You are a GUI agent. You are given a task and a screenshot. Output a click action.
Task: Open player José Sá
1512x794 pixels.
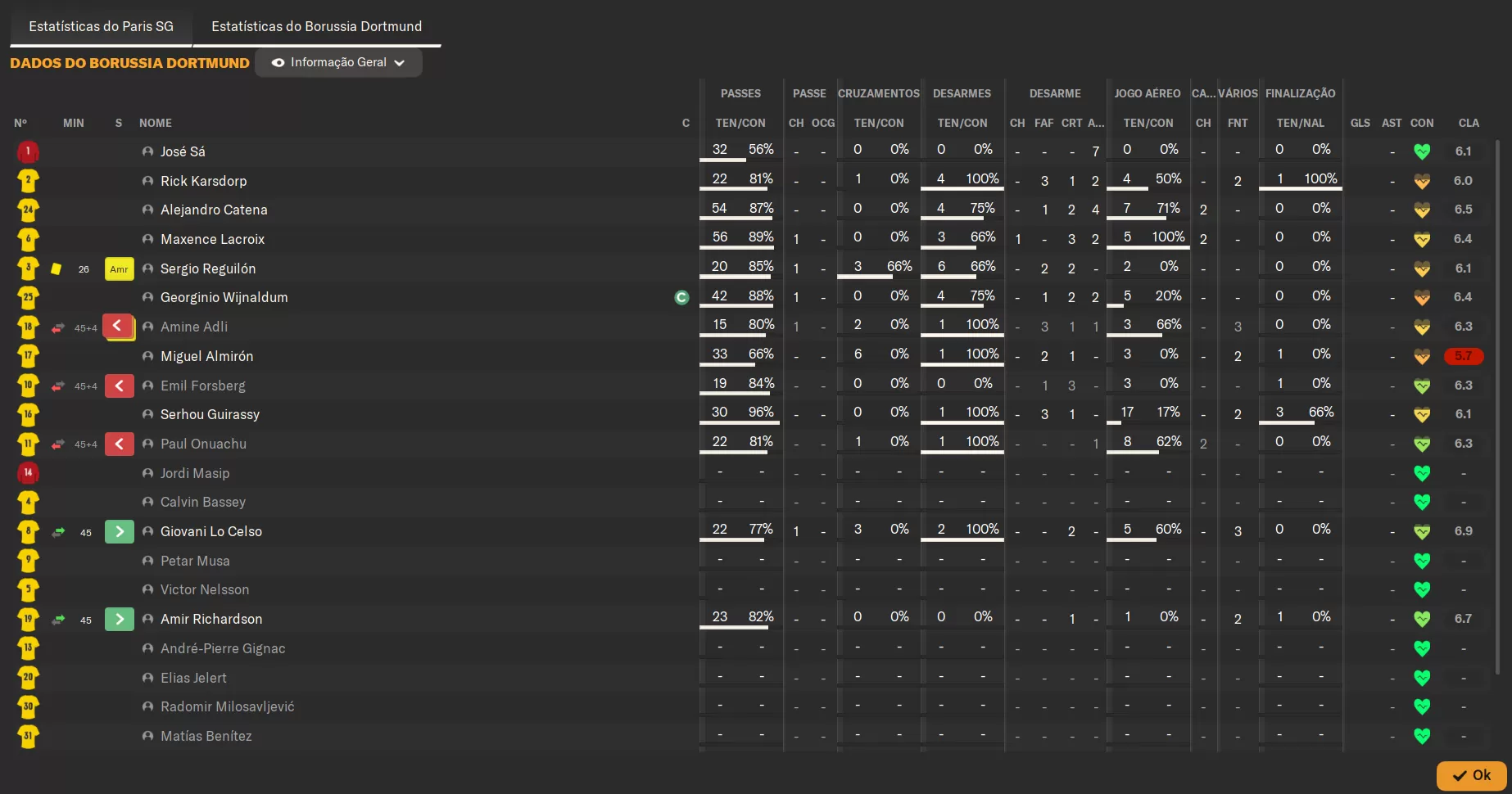183,151
